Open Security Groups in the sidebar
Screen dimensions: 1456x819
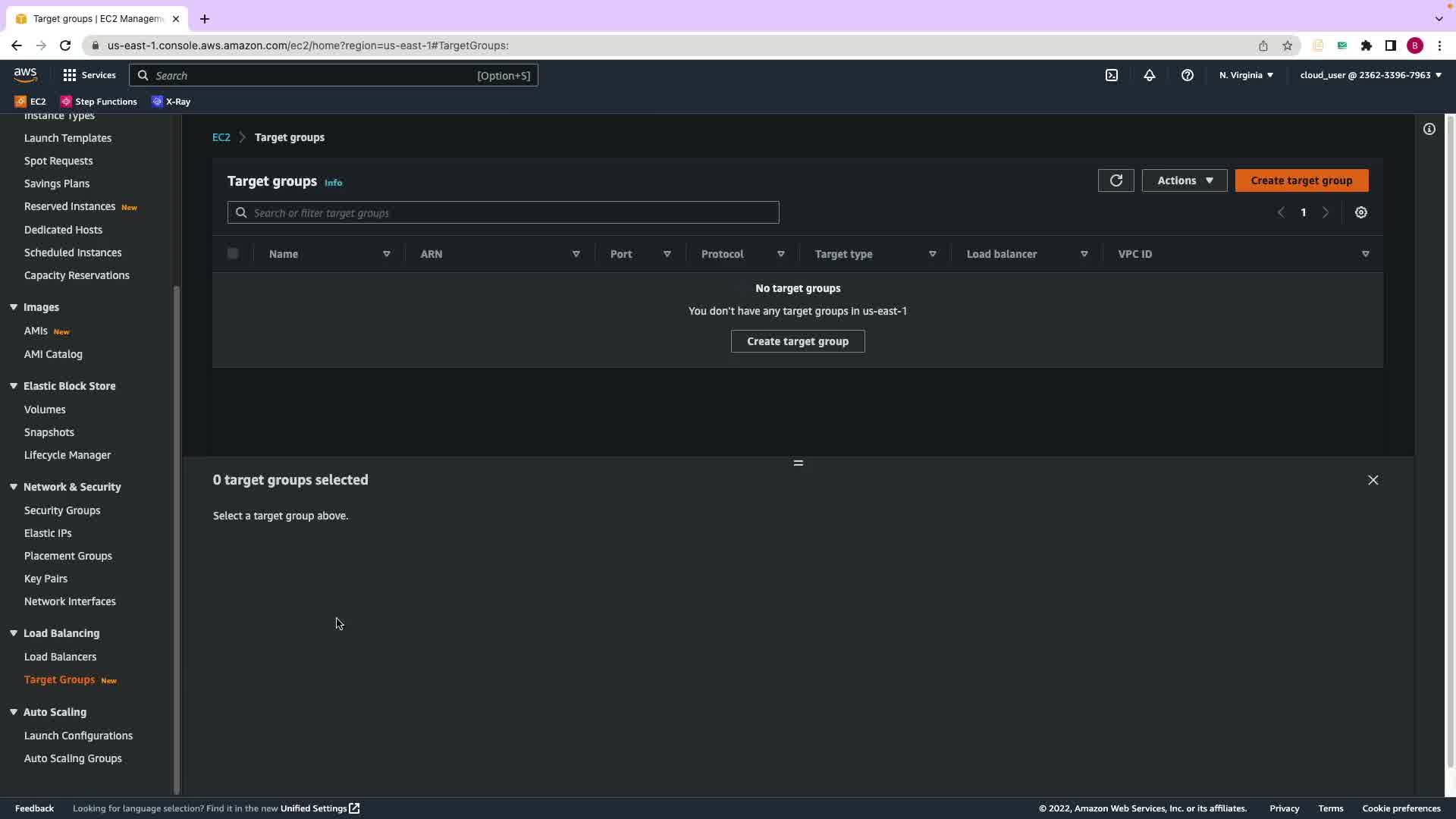pyautogui.click(x=62, y=510)
